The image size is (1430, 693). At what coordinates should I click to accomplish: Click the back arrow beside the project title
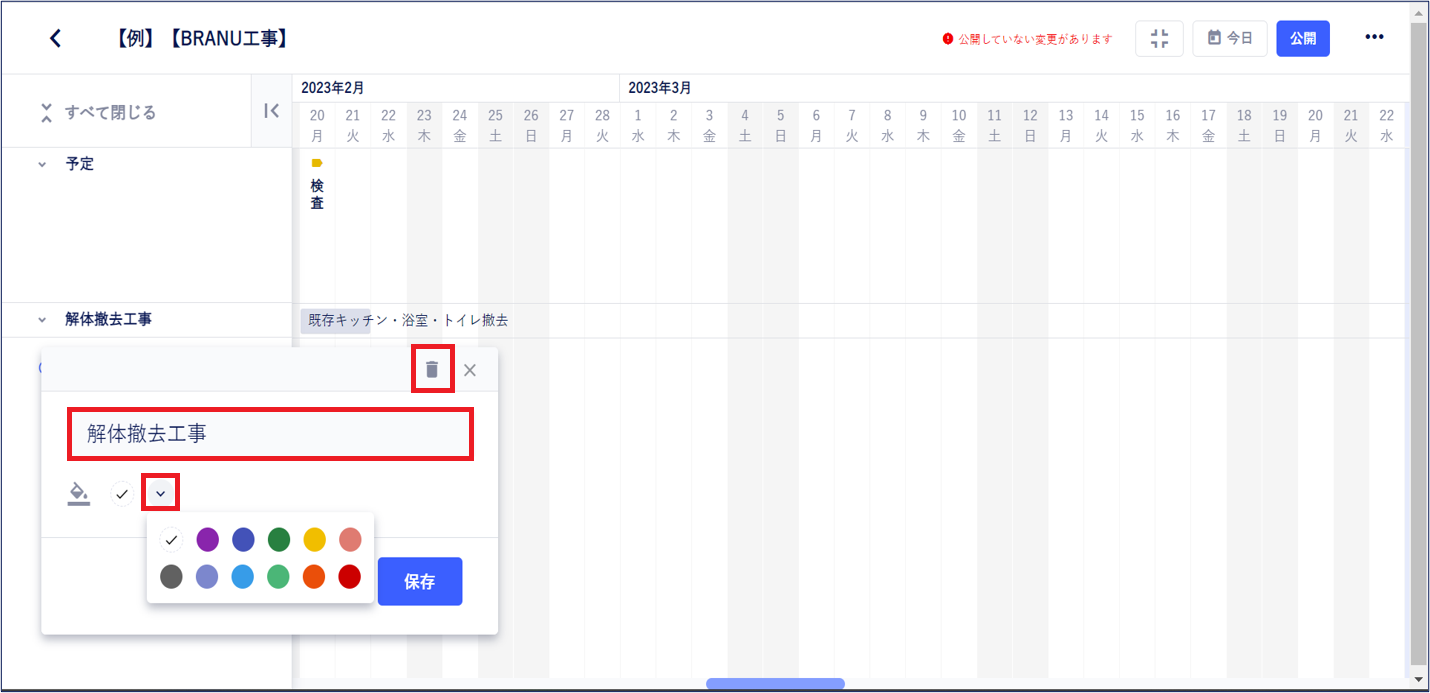[x=55, y=38]
